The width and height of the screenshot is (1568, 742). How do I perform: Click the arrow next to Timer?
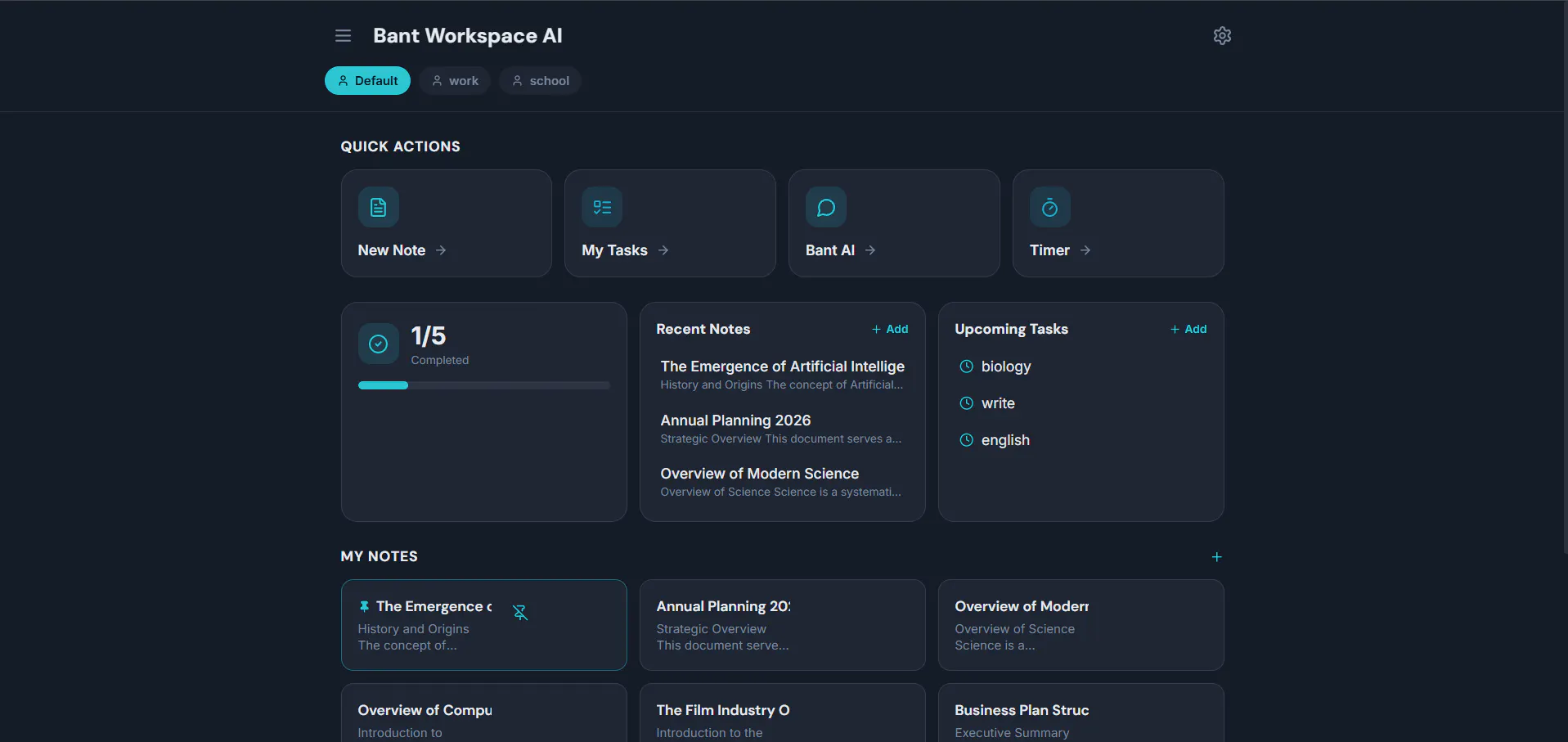click(1085, 250)
